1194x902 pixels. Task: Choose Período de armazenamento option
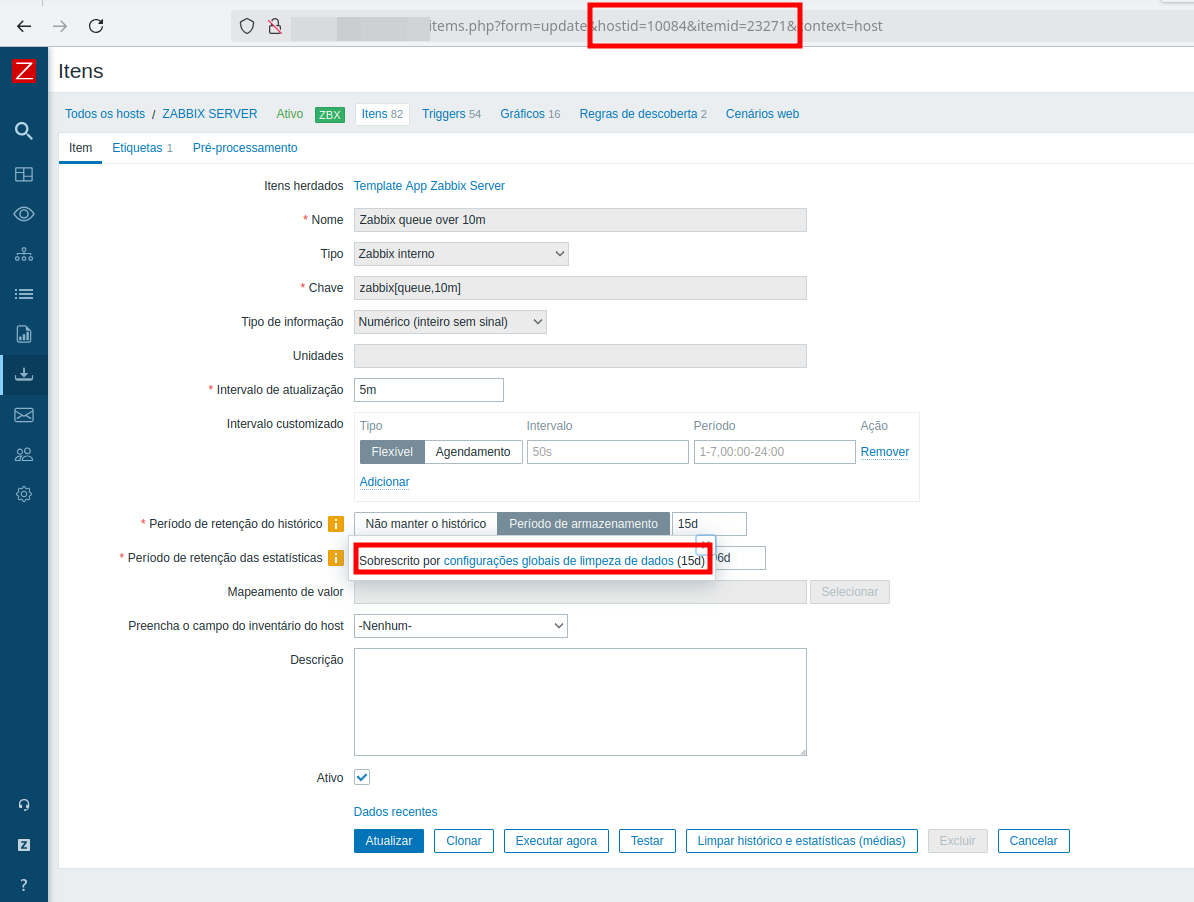pyautogui.click(x=583, y=524)
